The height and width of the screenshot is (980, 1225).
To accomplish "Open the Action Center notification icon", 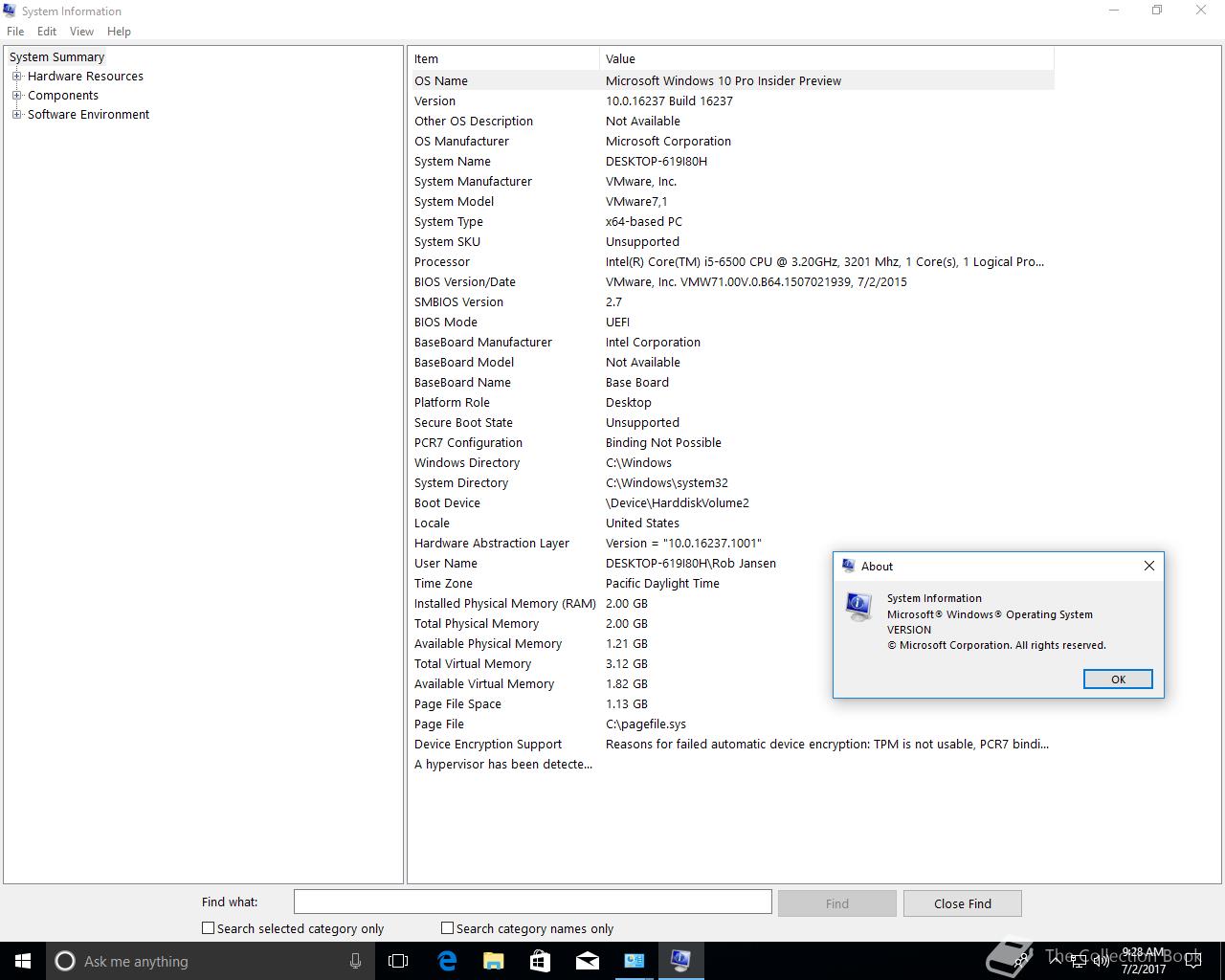I will click(1192, 961).
